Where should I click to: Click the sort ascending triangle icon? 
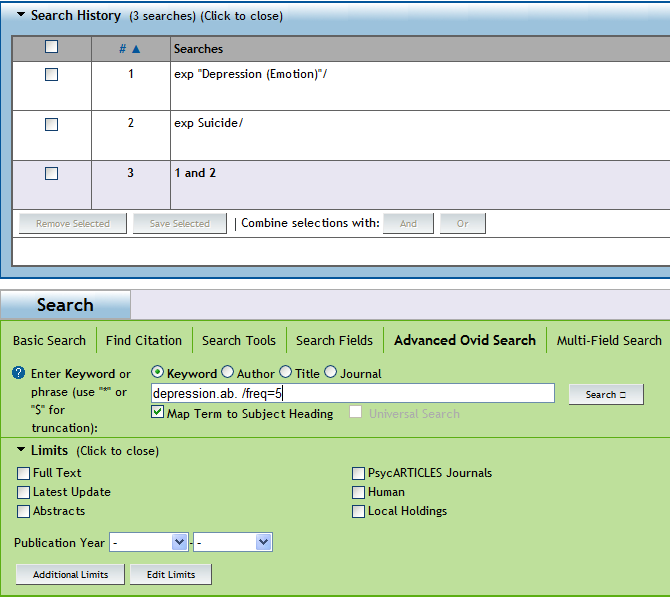point(136,49)
